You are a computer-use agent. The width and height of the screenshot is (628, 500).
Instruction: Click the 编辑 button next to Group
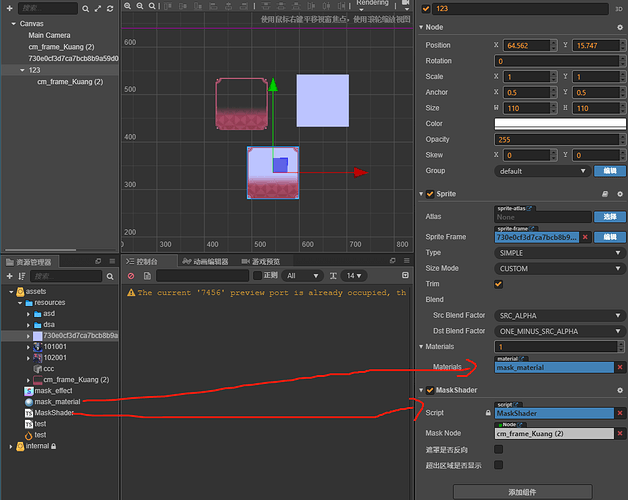pos(610,171)
